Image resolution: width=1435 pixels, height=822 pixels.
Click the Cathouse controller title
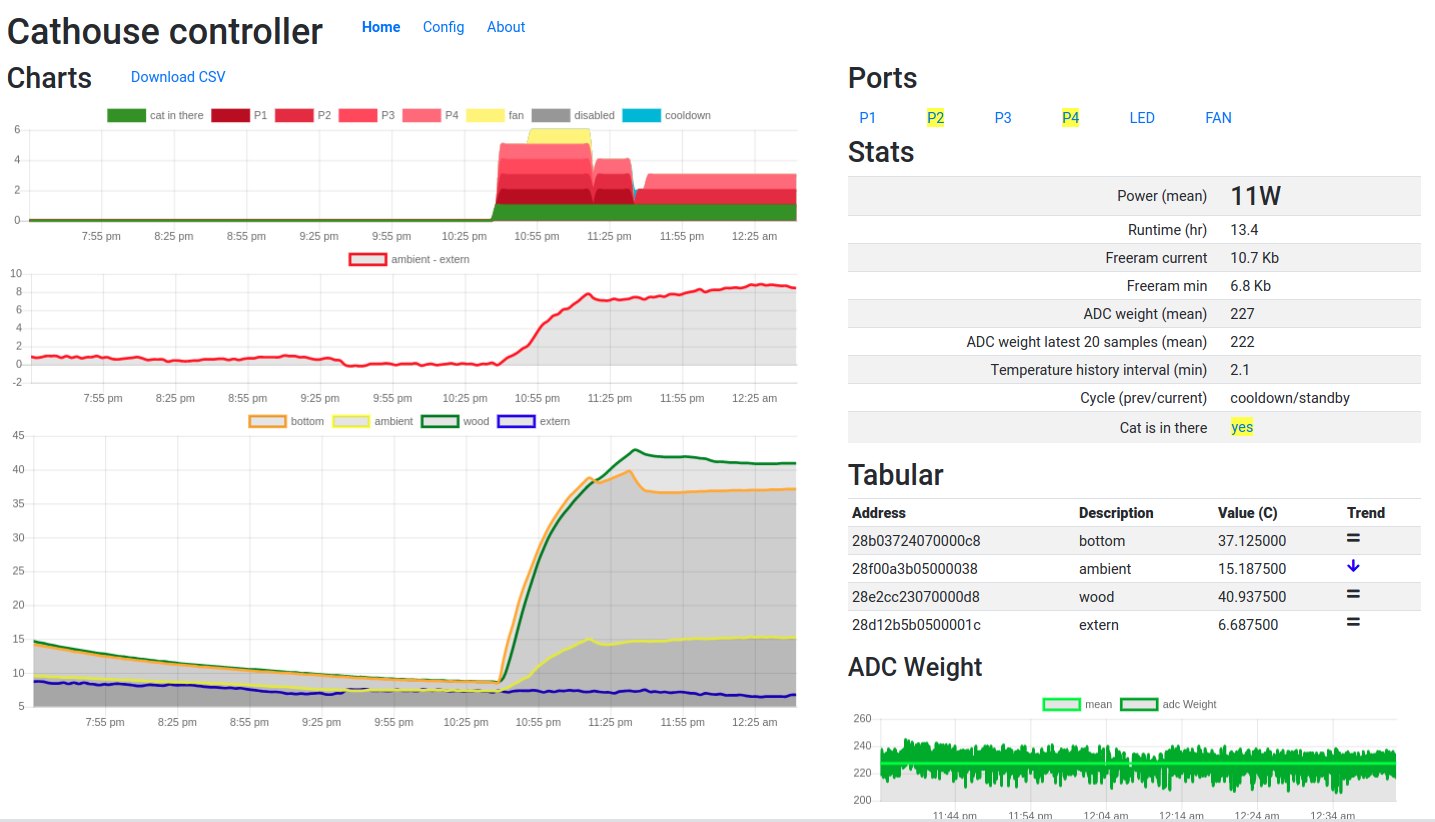tap(165, 32)
